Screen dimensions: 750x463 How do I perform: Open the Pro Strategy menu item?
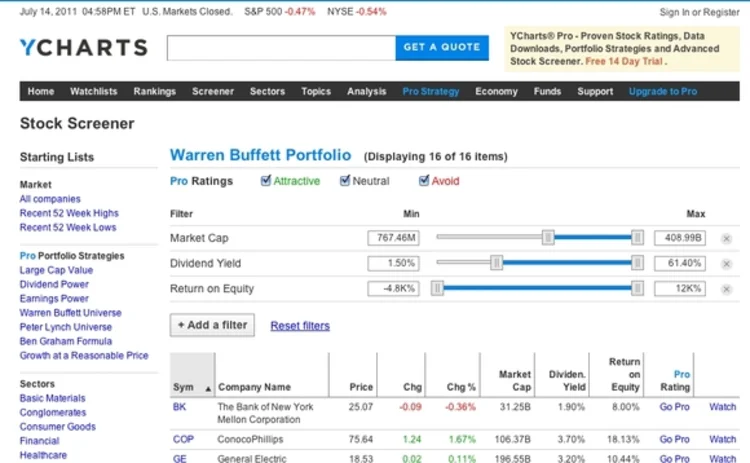[x=430, y=91]
